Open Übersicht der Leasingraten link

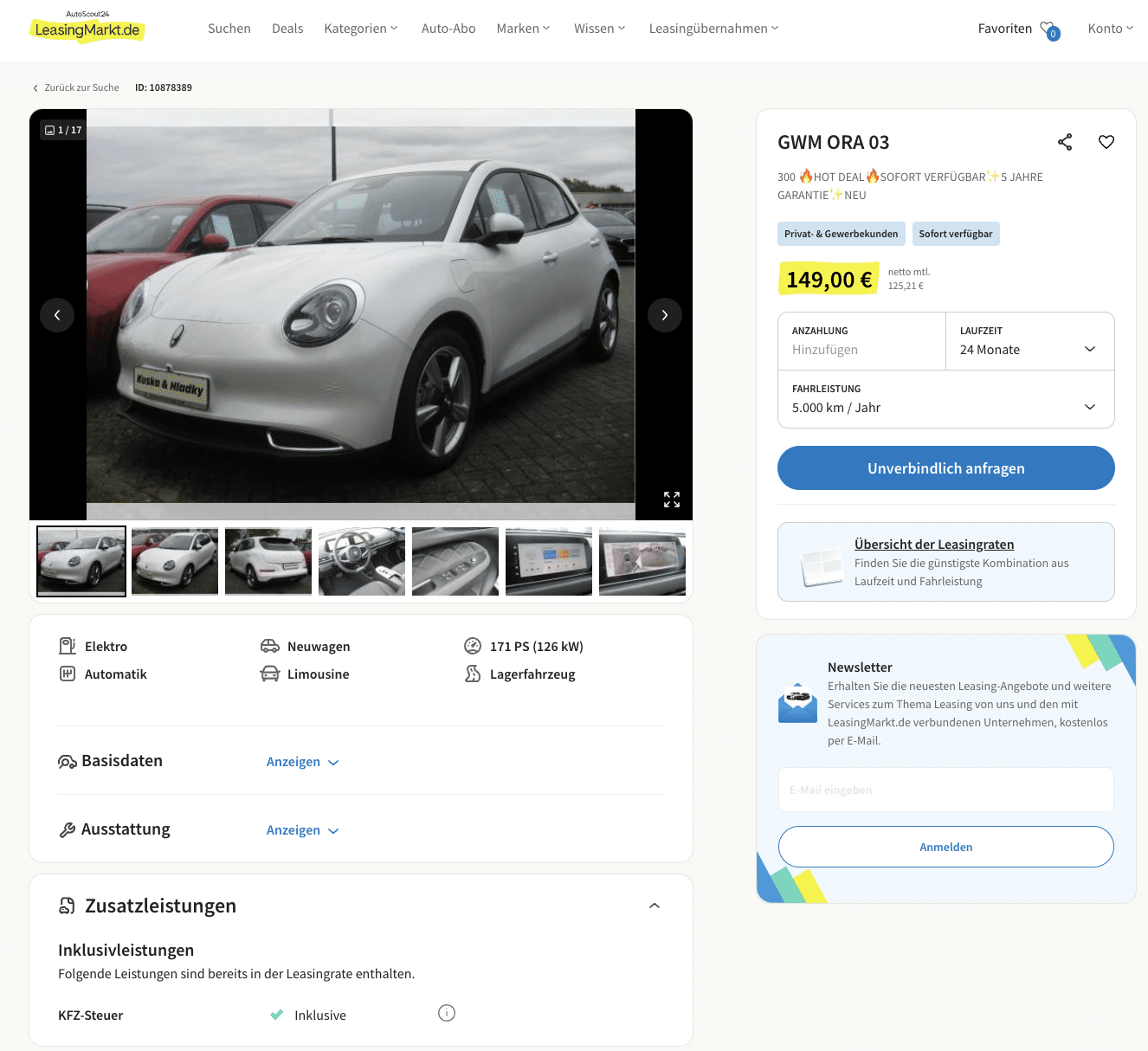(934, 544)
